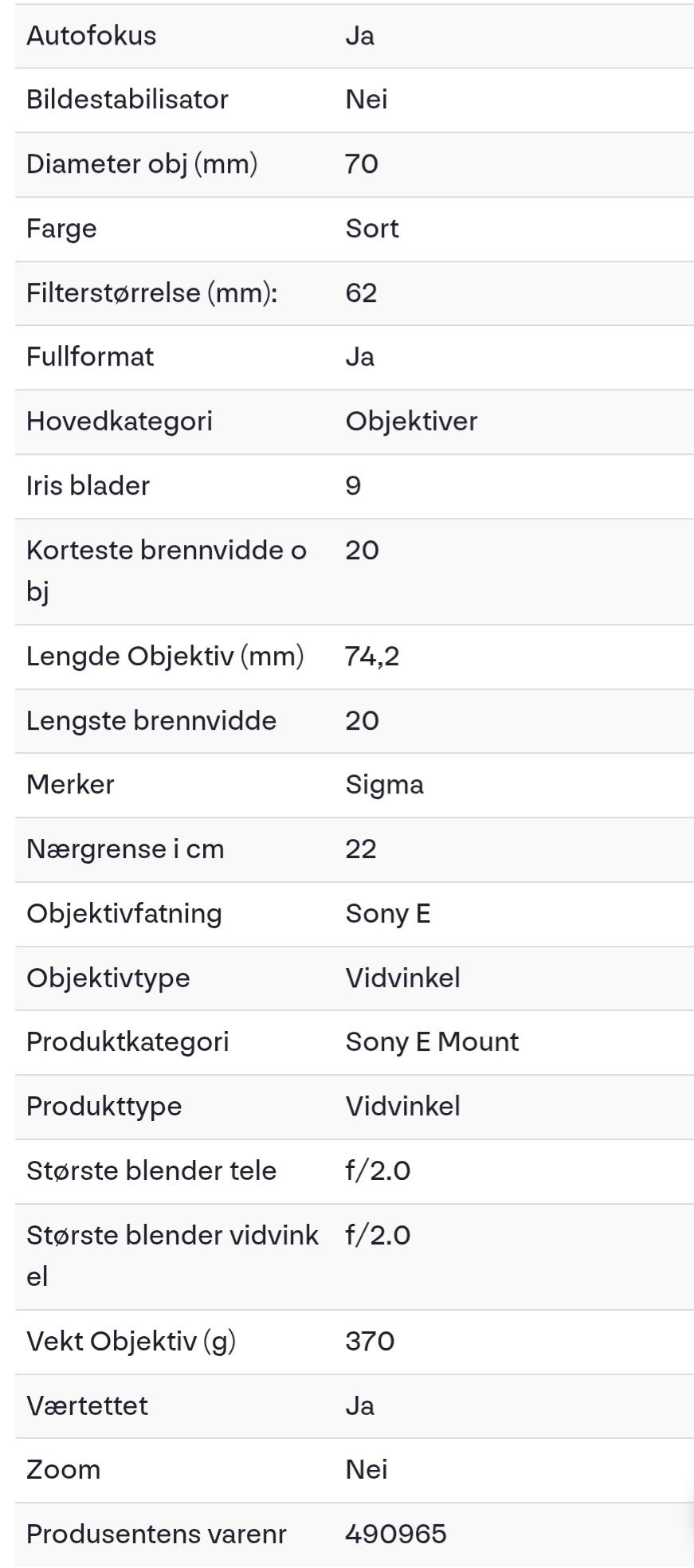The height and width of the screenshot is (1568, 694).
Task: Click the Objektiver main category value
Action: (x=411, y=421)
